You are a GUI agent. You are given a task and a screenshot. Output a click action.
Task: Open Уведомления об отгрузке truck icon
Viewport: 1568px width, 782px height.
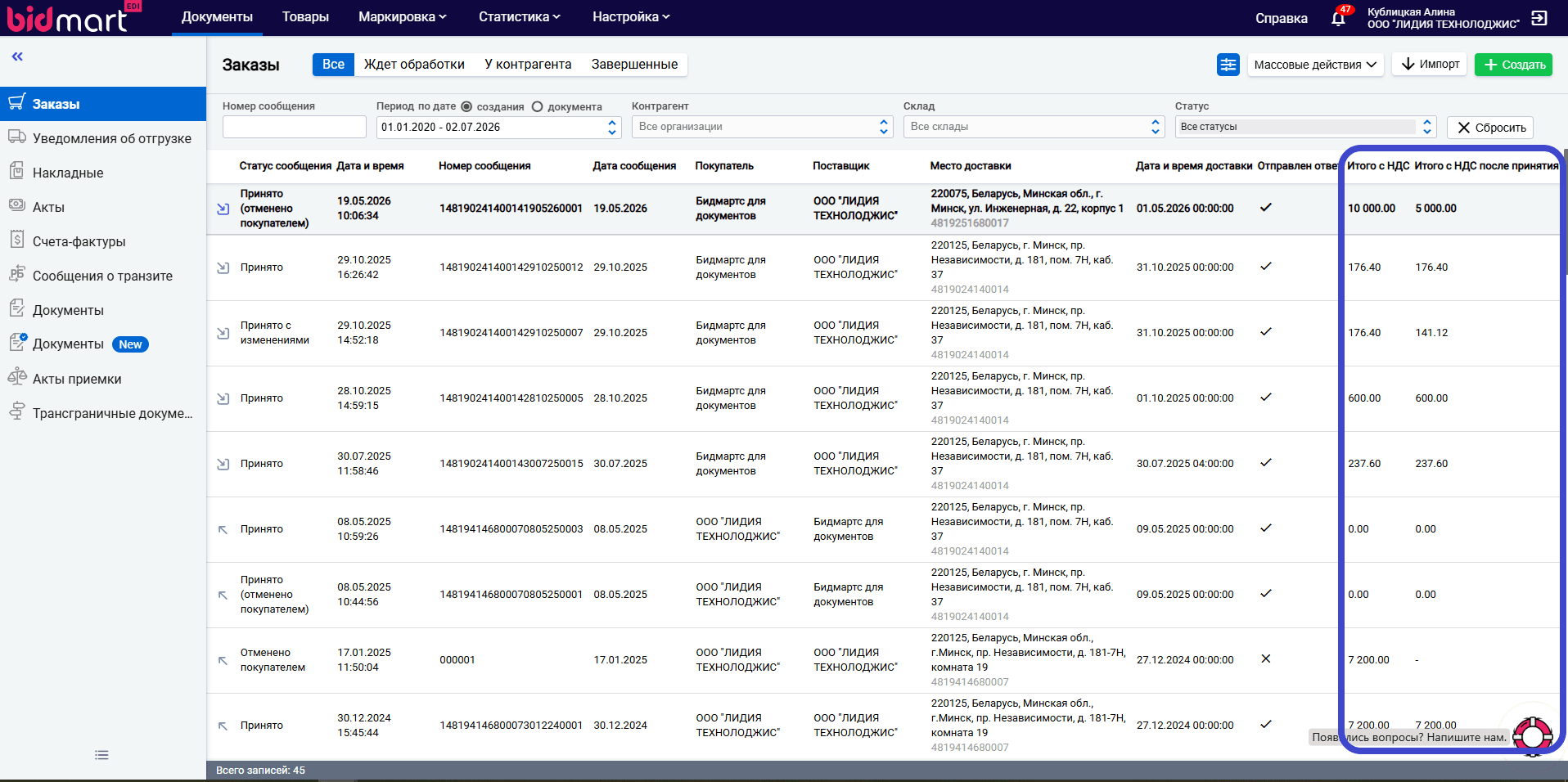point(17,137)
